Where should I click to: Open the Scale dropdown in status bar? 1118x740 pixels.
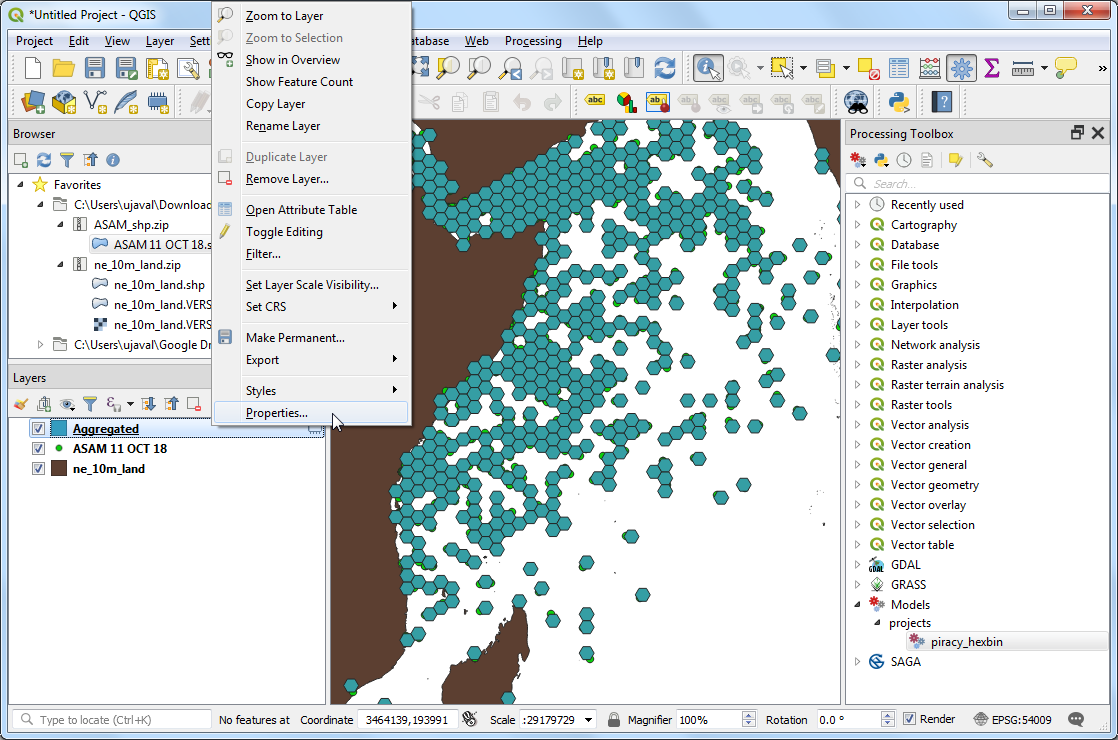click(x=588, y=720)
